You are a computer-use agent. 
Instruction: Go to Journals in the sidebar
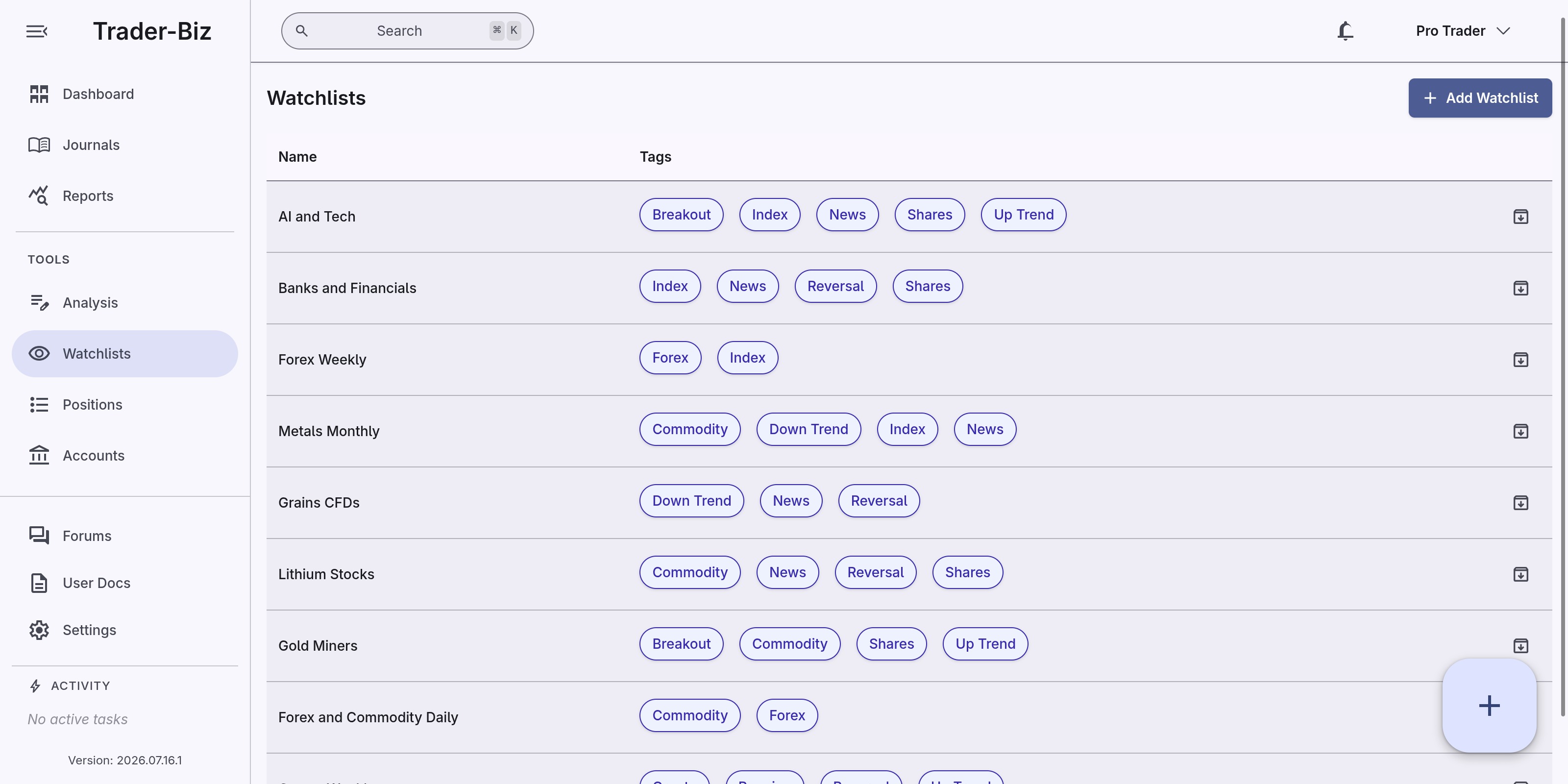125,145
